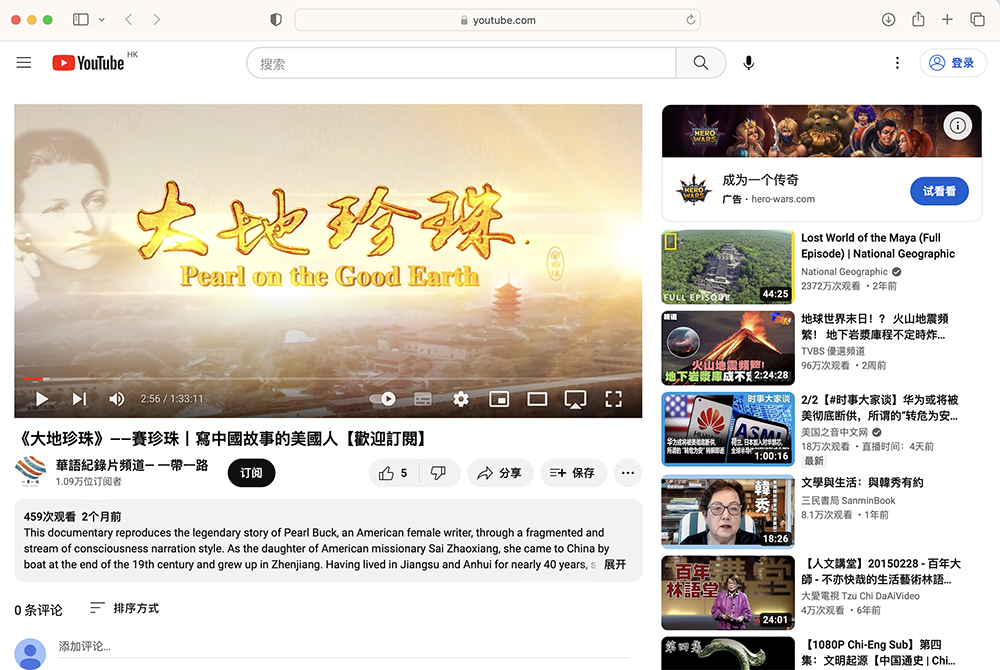Image resolution: width=1000 pixels, height=670 pixels.
Task: Open the 人文講堂 20150228 video title
Action: click(x=881, y=571)
